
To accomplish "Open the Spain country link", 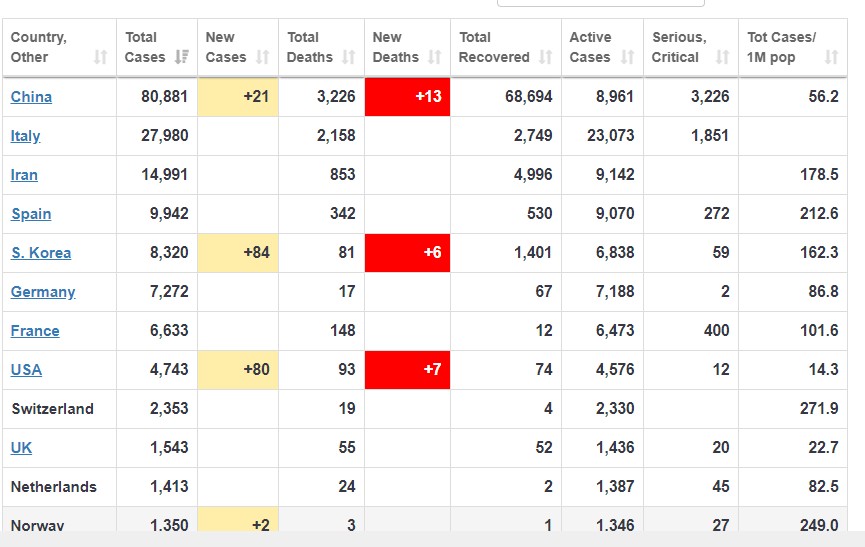I will pyautogui.click(x=31, y=214).
